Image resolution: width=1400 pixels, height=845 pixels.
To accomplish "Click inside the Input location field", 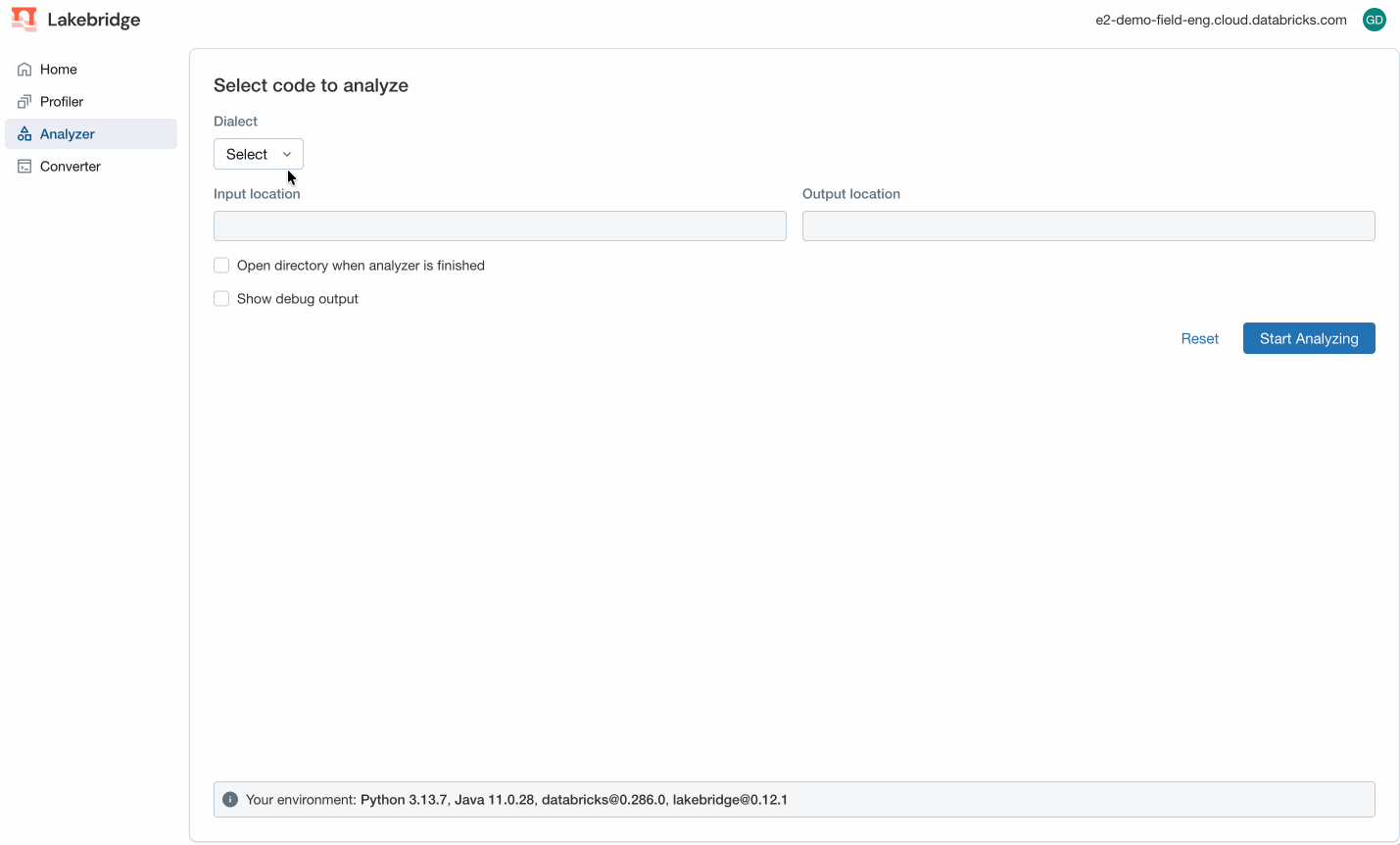I will pyautogui.click(x=500, y=225).
